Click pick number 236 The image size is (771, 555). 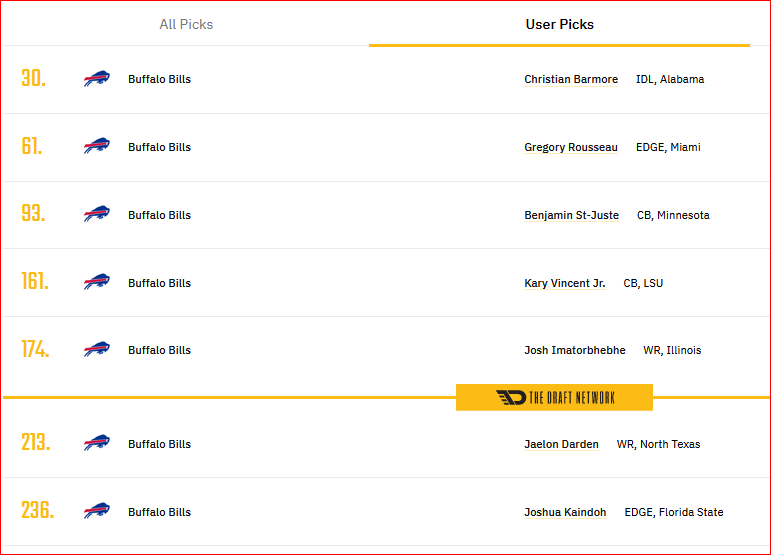(37, 510)
